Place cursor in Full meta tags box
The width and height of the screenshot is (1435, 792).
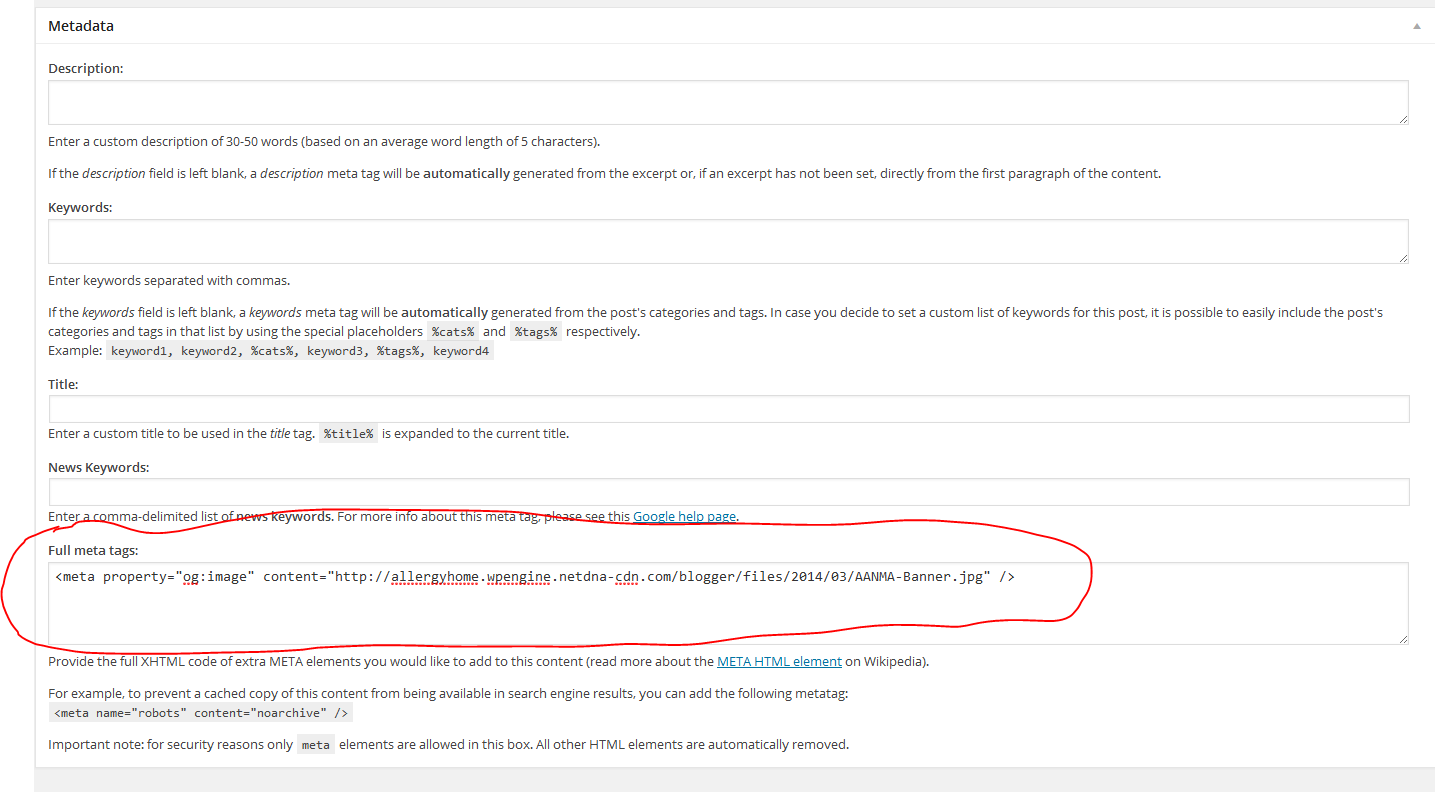(x=728, y=604)
